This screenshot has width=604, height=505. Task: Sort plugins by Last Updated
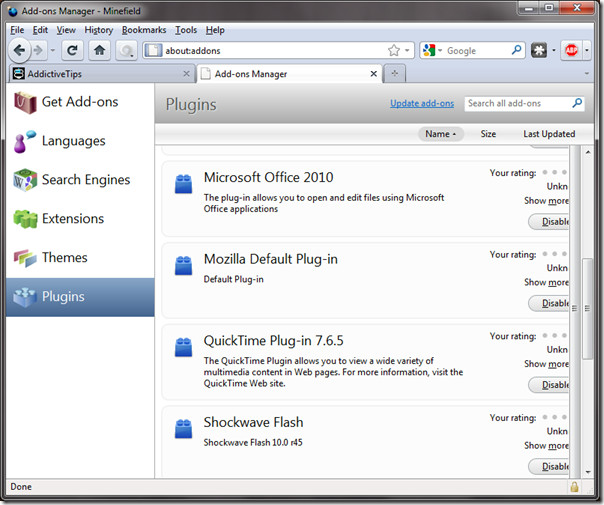tap(549, 134)
